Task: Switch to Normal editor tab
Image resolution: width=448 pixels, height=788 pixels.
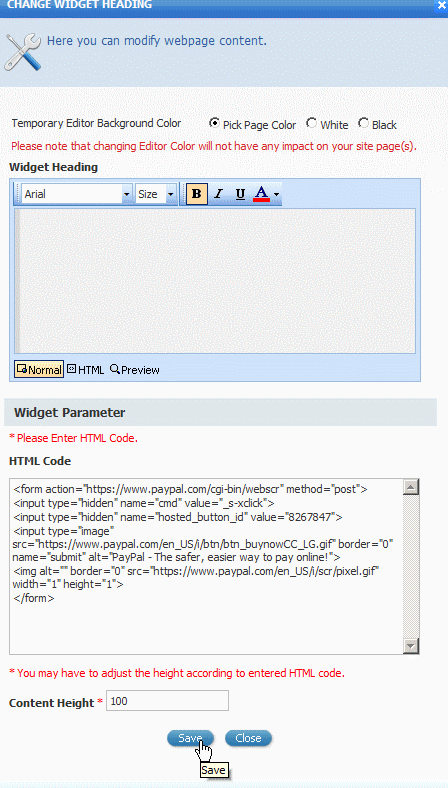Action: click(x=39, y=370)
